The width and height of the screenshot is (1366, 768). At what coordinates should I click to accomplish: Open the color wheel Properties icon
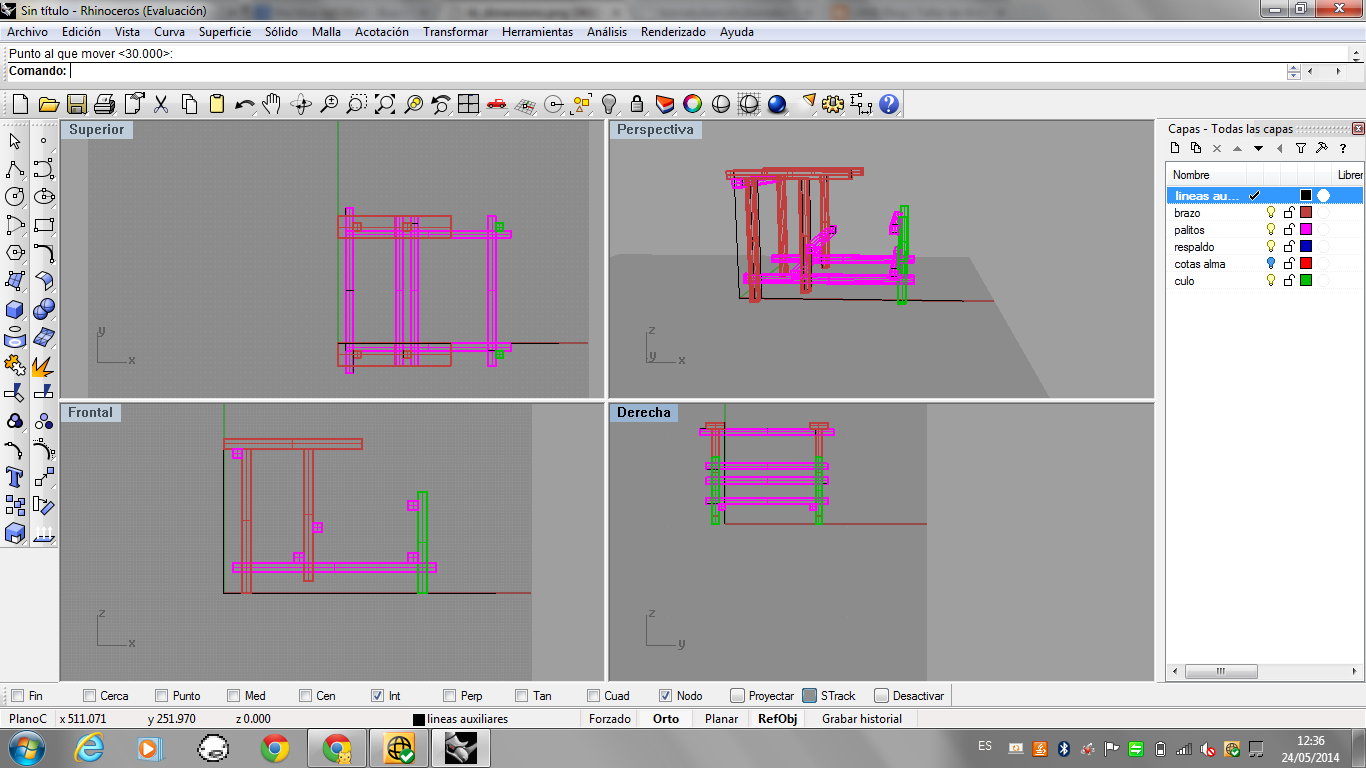692,104
